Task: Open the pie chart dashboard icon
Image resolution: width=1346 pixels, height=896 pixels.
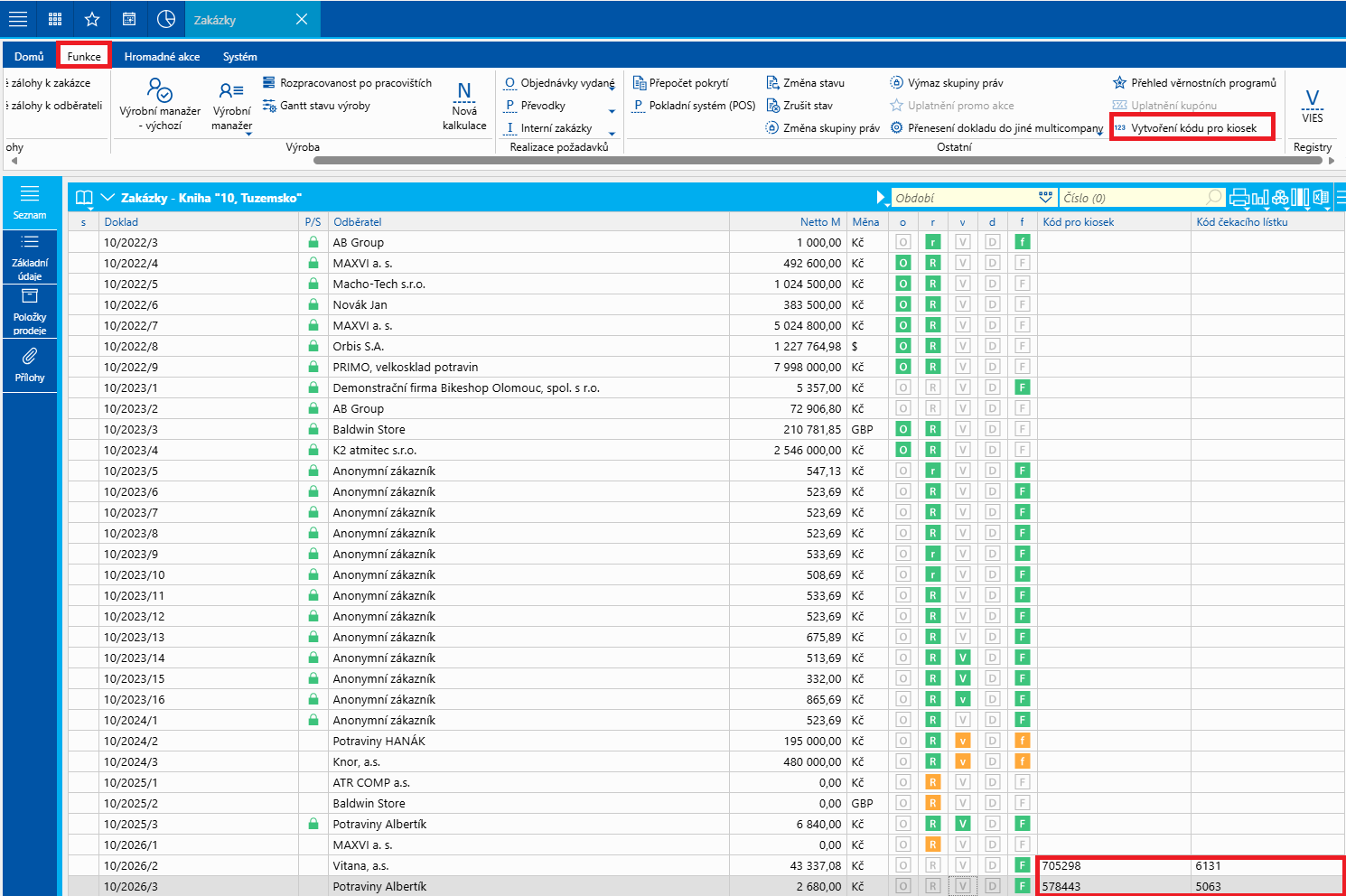Action: (166, 19)
